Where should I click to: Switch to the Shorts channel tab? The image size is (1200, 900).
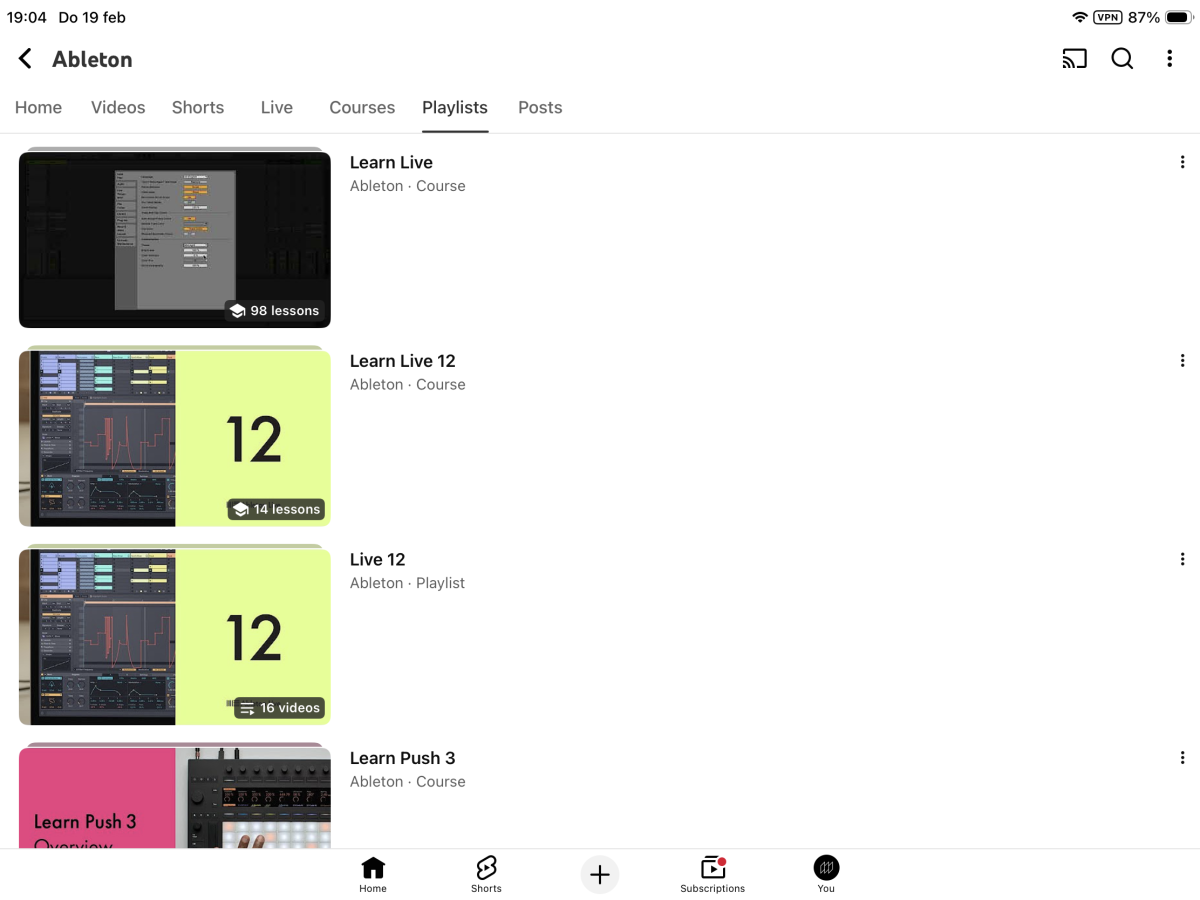pos(198,107)
